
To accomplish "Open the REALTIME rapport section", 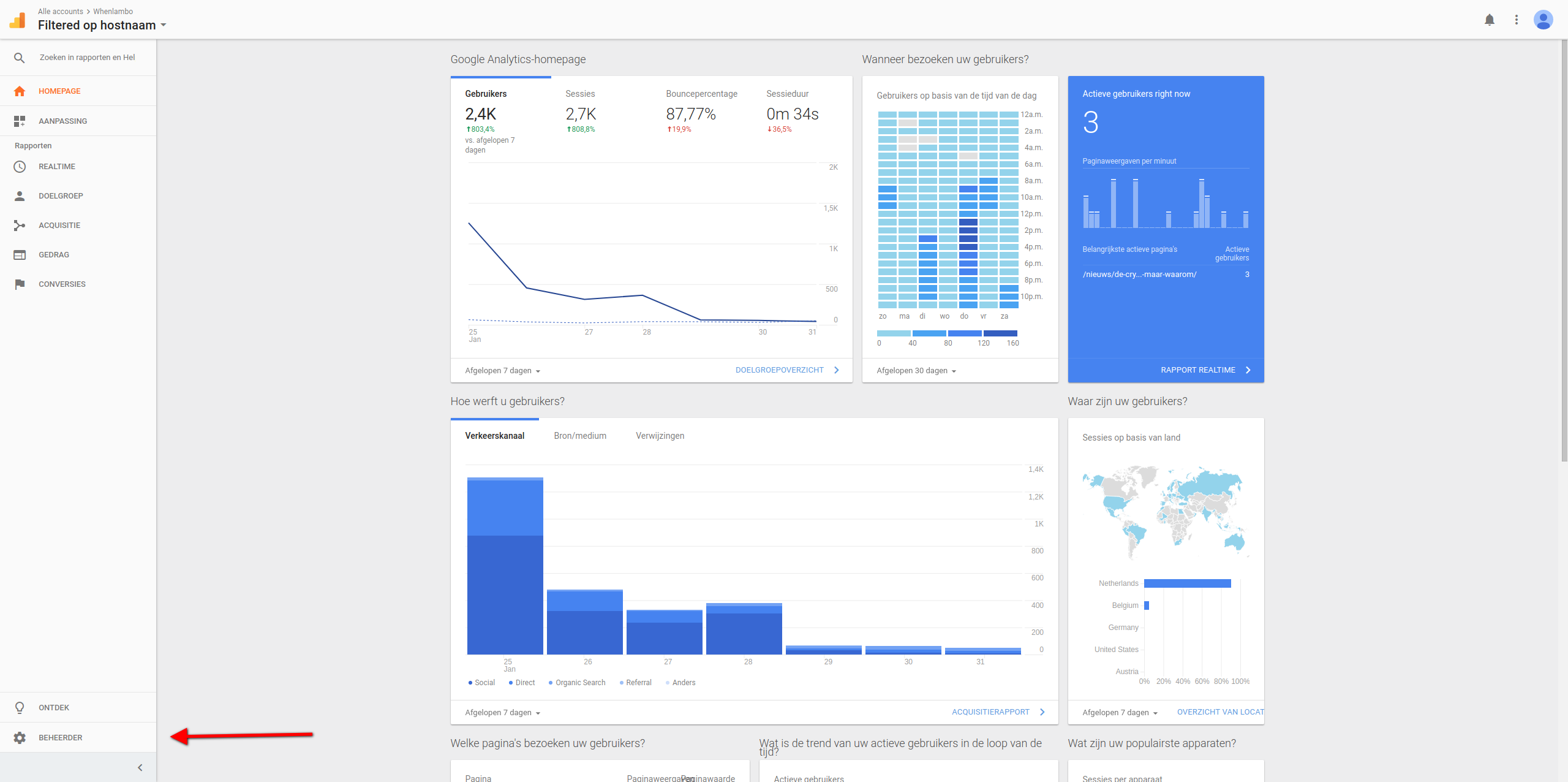I will click(56, 166).
